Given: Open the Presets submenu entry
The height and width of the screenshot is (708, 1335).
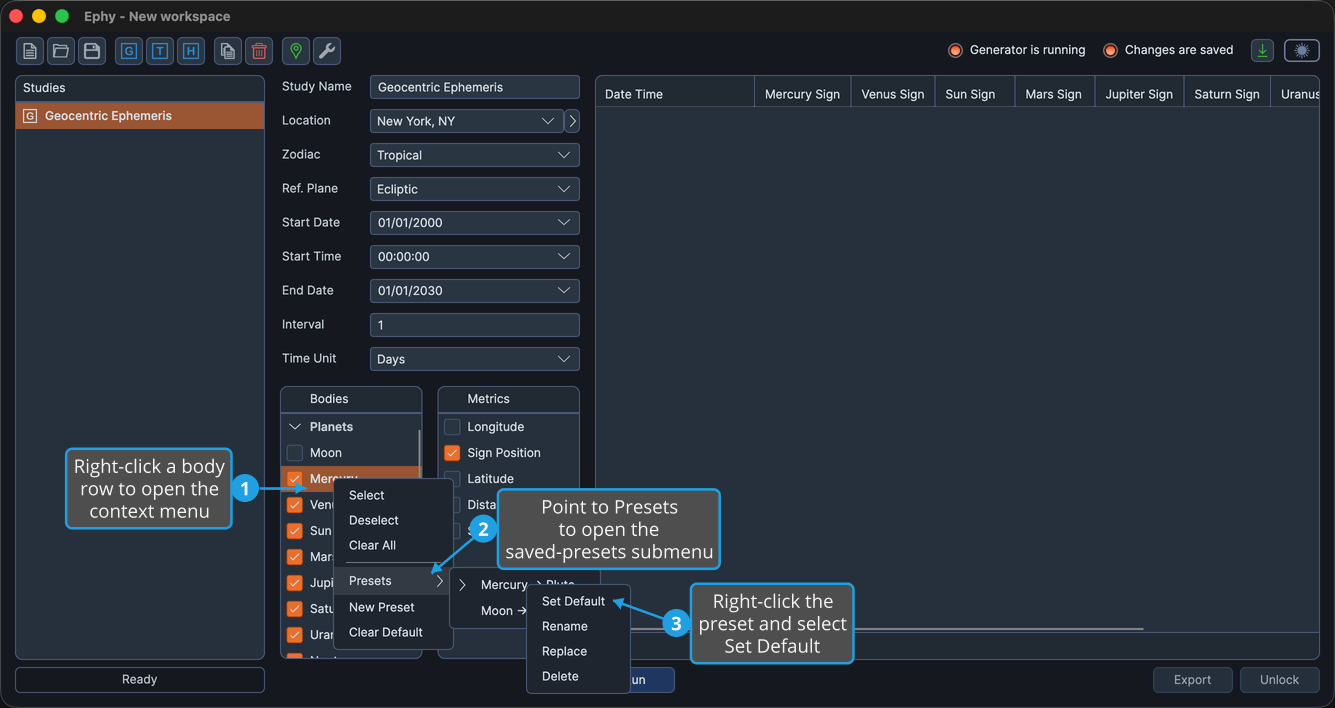Looking at the screenshot, I should 393,581.
